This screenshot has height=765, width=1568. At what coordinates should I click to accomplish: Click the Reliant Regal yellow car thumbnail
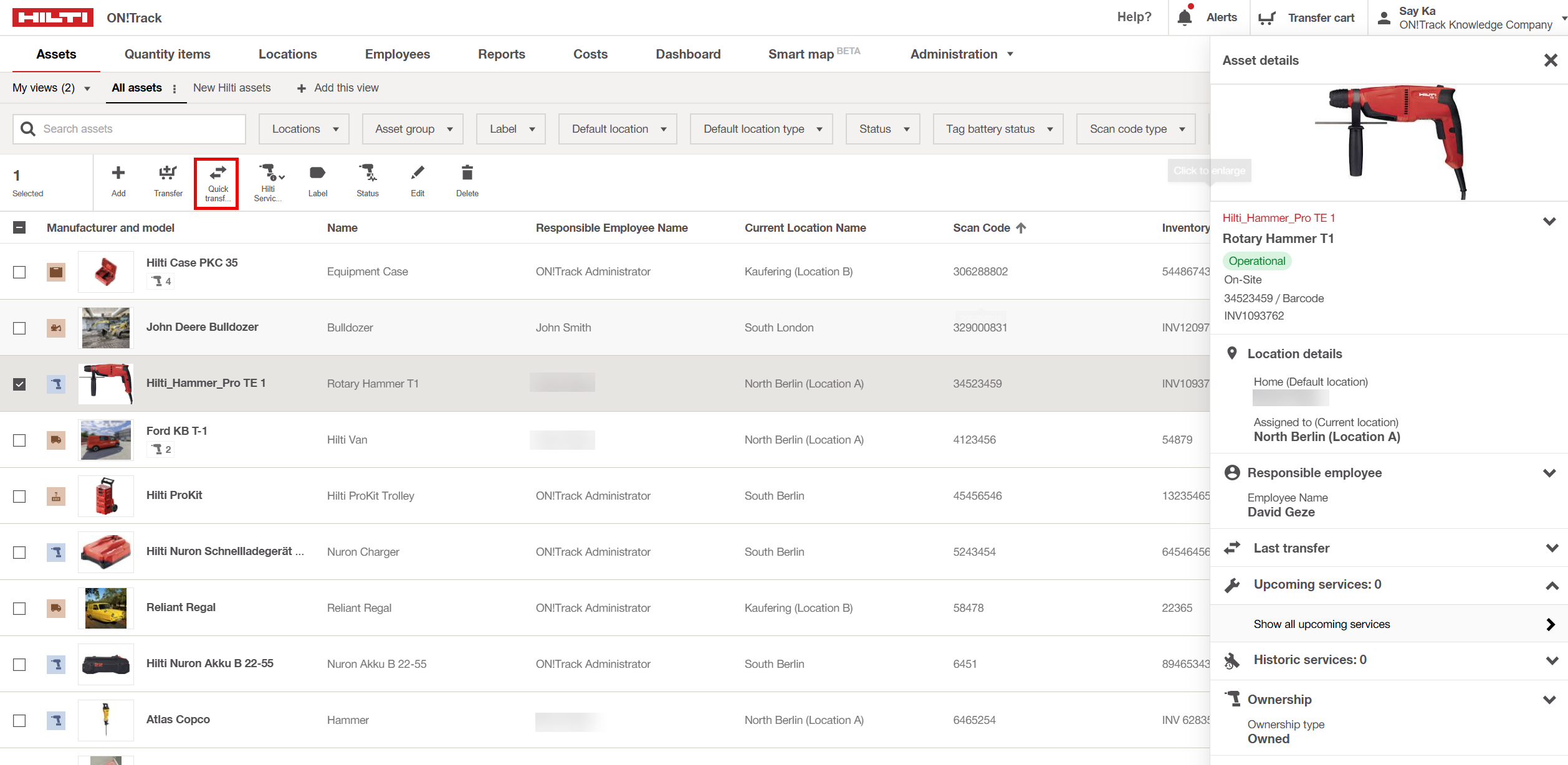tap(106, 608)
